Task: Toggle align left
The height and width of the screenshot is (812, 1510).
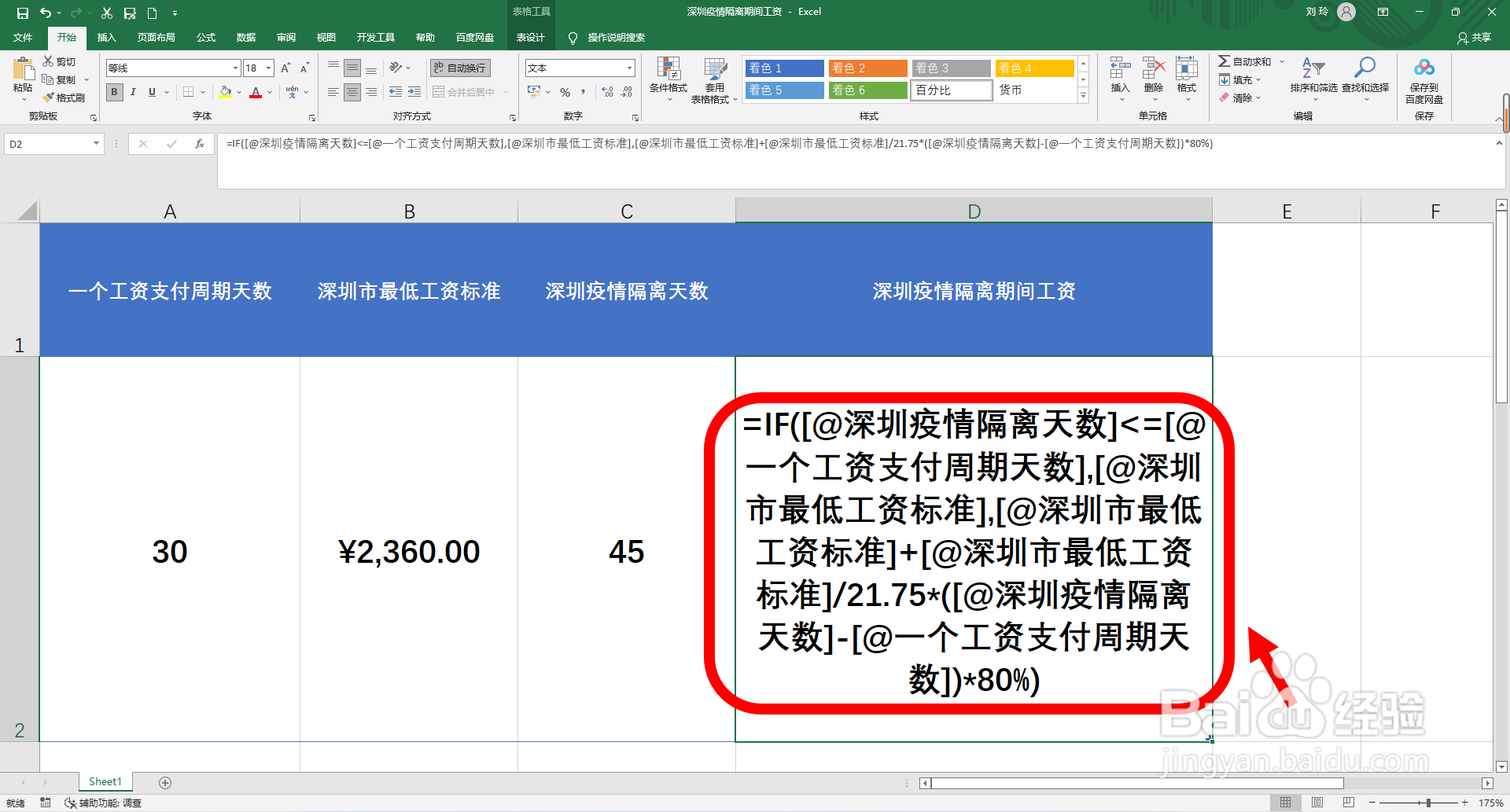Action: (333, 92)
